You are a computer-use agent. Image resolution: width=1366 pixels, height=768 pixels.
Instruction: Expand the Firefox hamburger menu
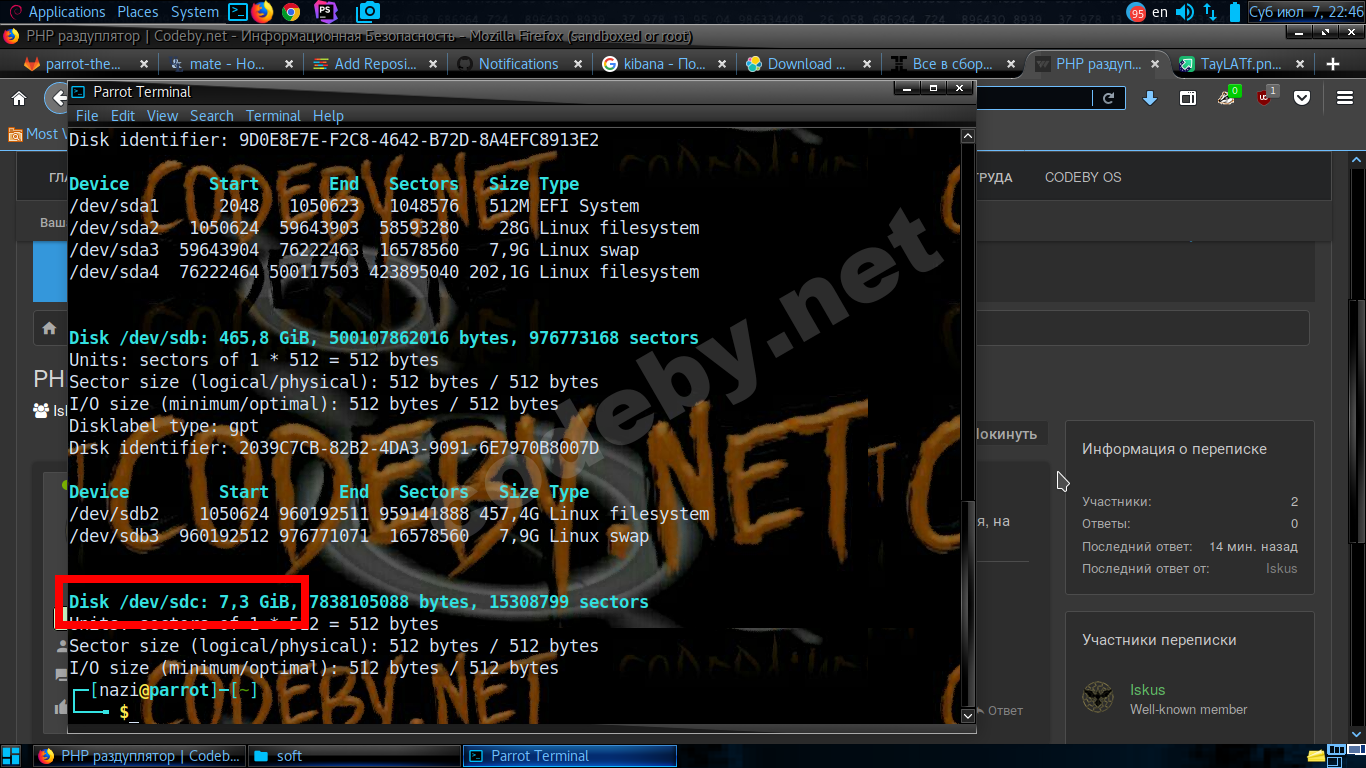tap(1344, 98)
